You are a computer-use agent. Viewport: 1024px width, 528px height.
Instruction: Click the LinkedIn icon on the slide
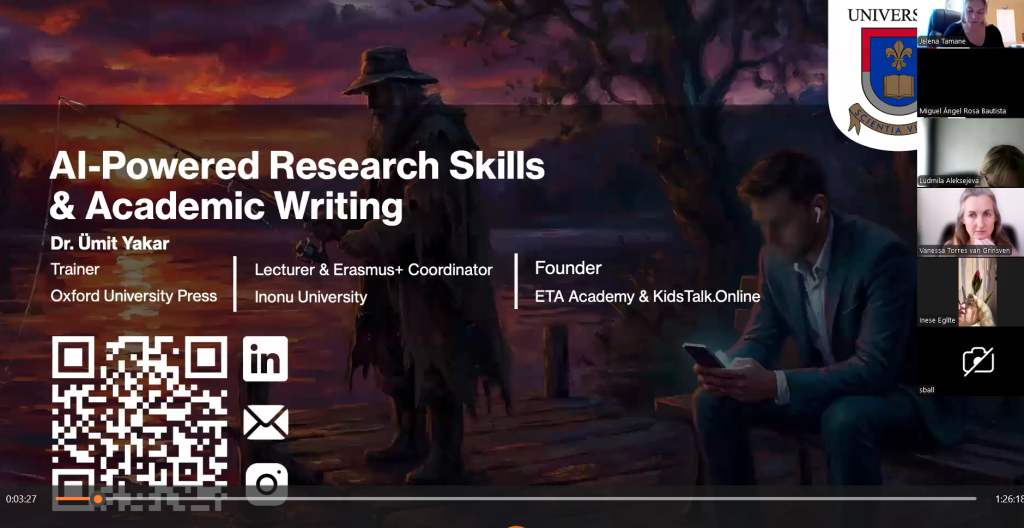pos(265,359)
